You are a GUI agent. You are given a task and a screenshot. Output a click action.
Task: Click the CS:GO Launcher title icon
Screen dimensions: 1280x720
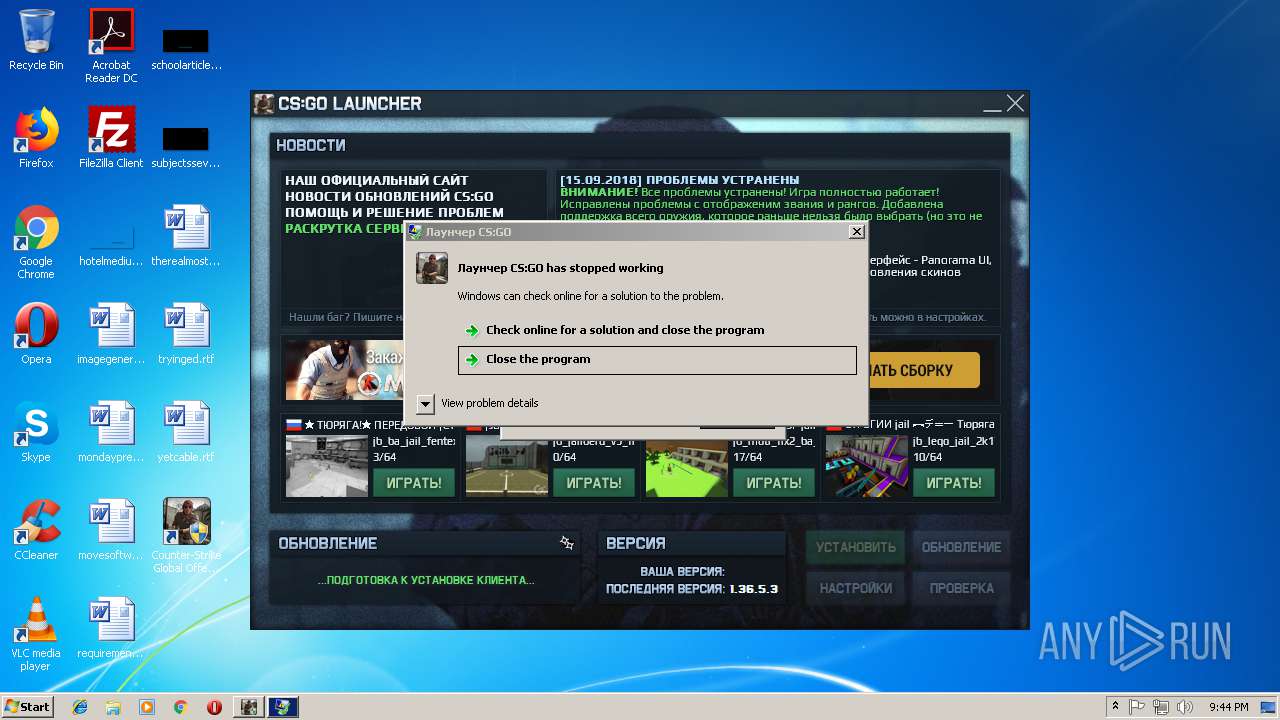(x=264, y=103)
